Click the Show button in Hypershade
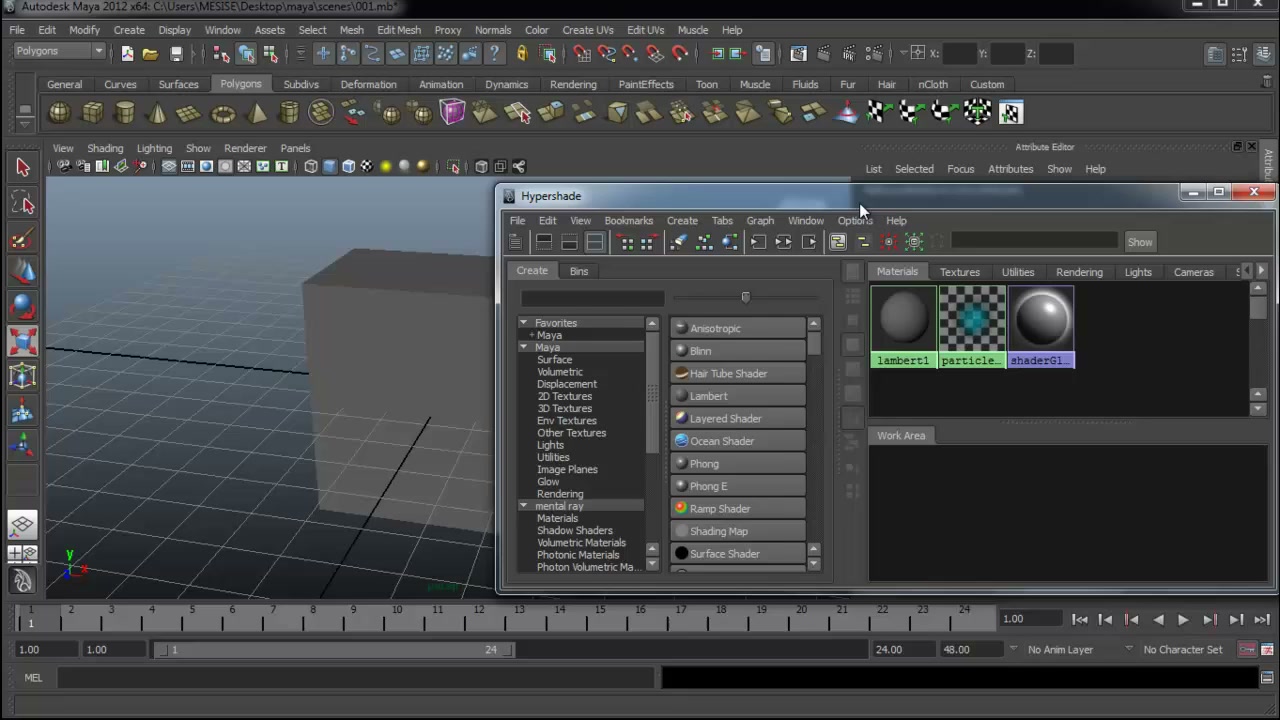This screenshot has height=720, width=1280. tap(1140, 242)
